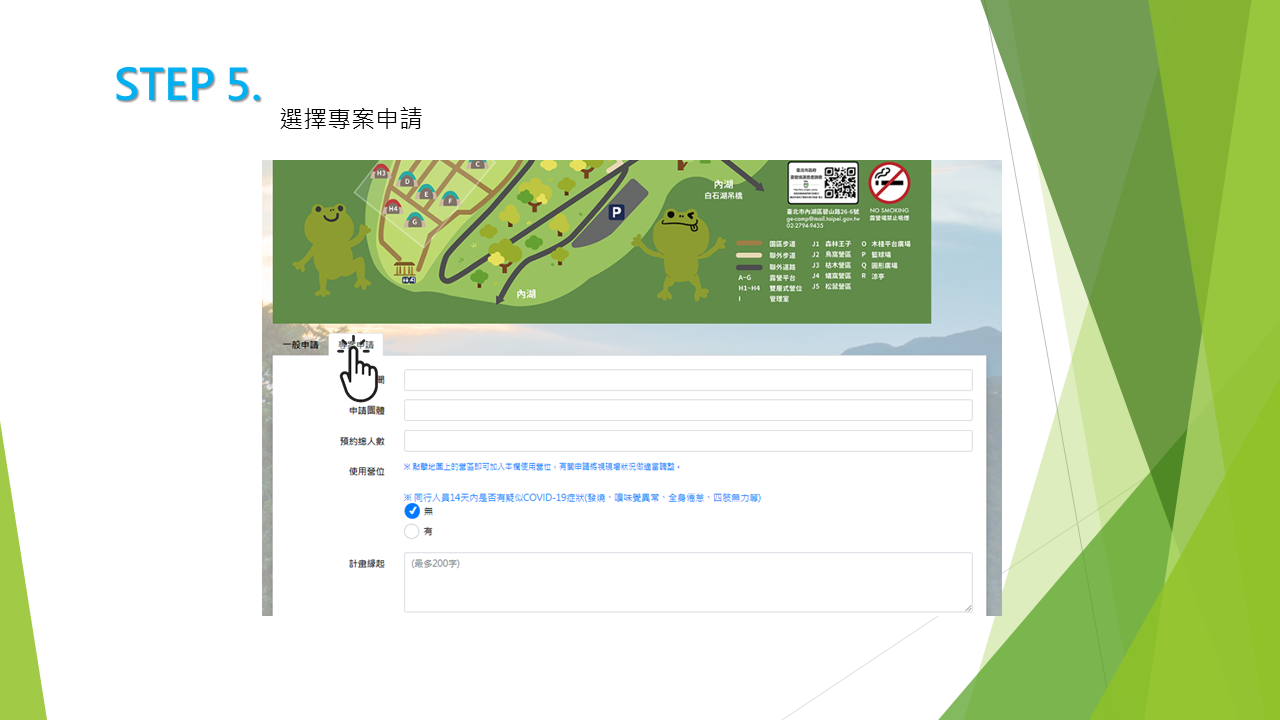Click the red no-smoking sign
The height and width of the screenshot is (720, 1280).
pos(889,183)
